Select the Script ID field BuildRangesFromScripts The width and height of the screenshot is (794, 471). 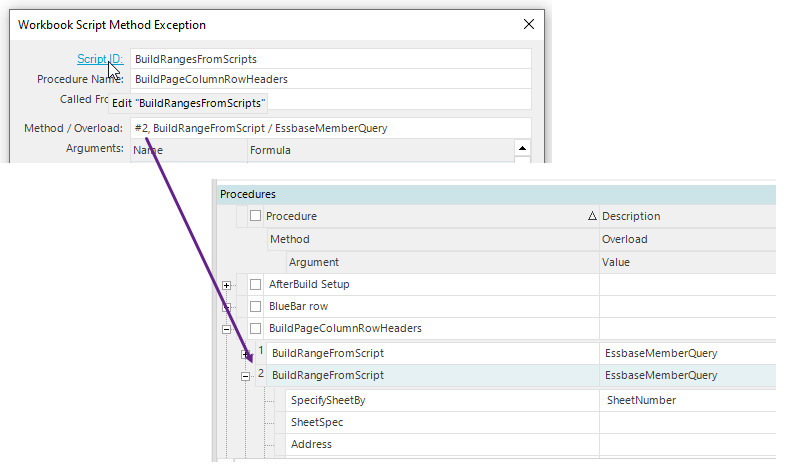(331, 59)
